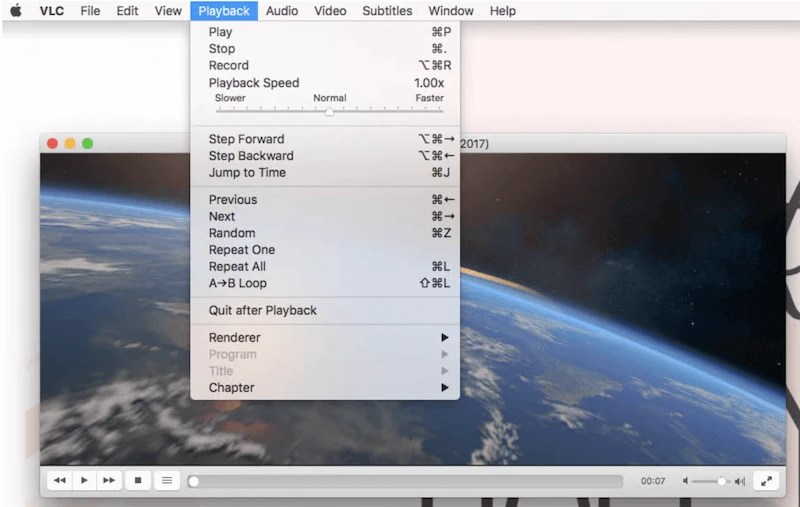Click the 00:07 elapsed time display
Viewport: 800px width, 507px height.
[x=653, y=481]
